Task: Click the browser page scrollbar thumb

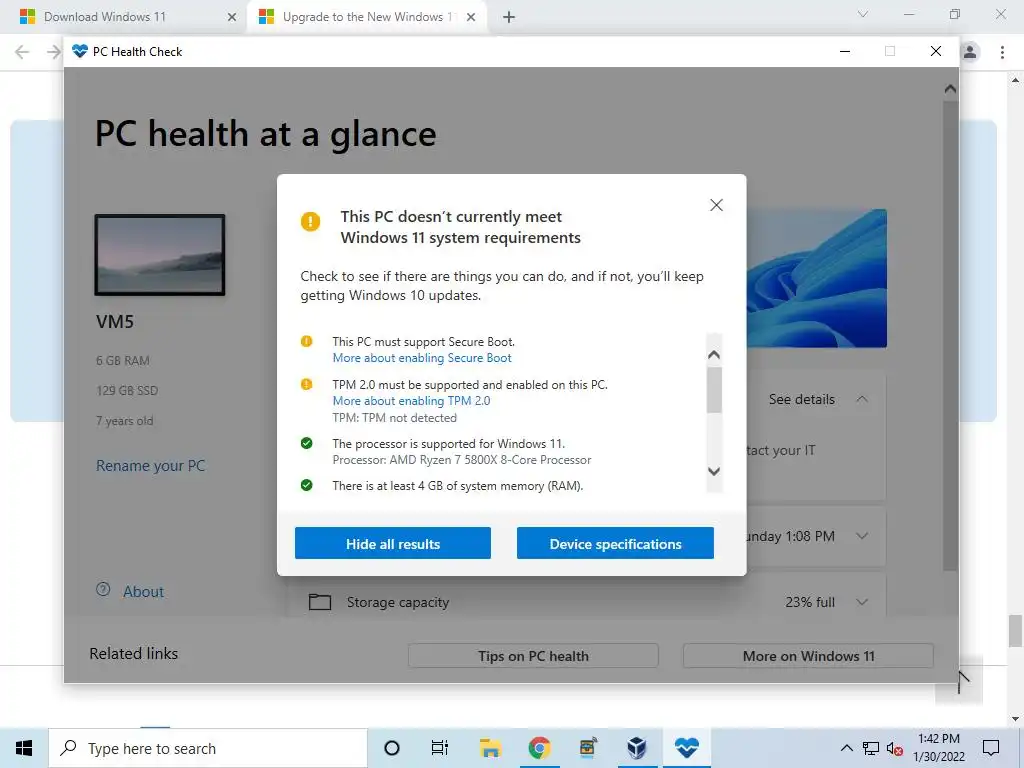Action: tap(1015, 630)
